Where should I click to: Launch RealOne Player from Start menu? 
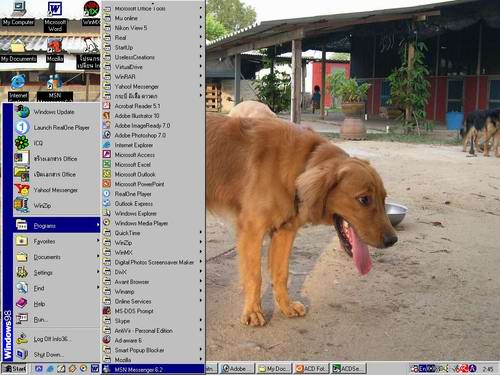pos(57,127)
